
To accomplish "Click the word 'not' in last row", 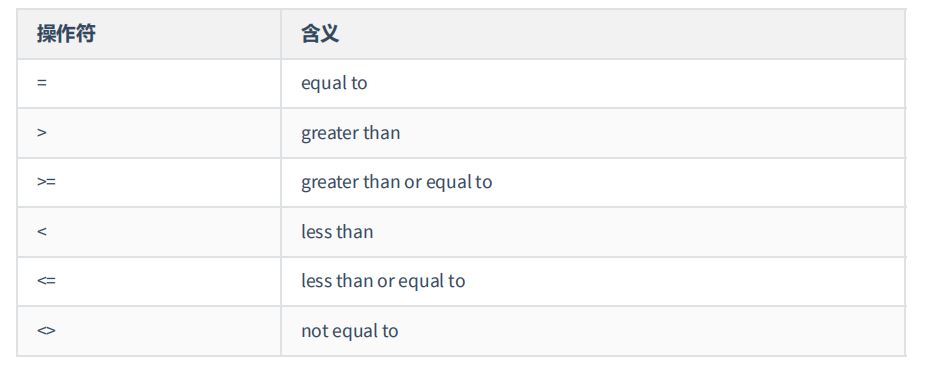I will (x=315, y=331).
